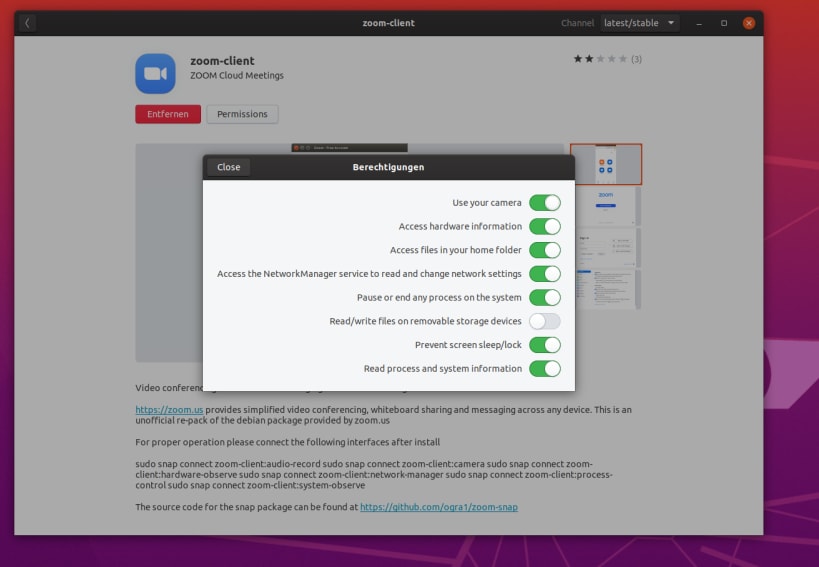This screenshot has height=567, width=819.
Task: Toggle the Use your camera permission
Action: tap(545, 203)
